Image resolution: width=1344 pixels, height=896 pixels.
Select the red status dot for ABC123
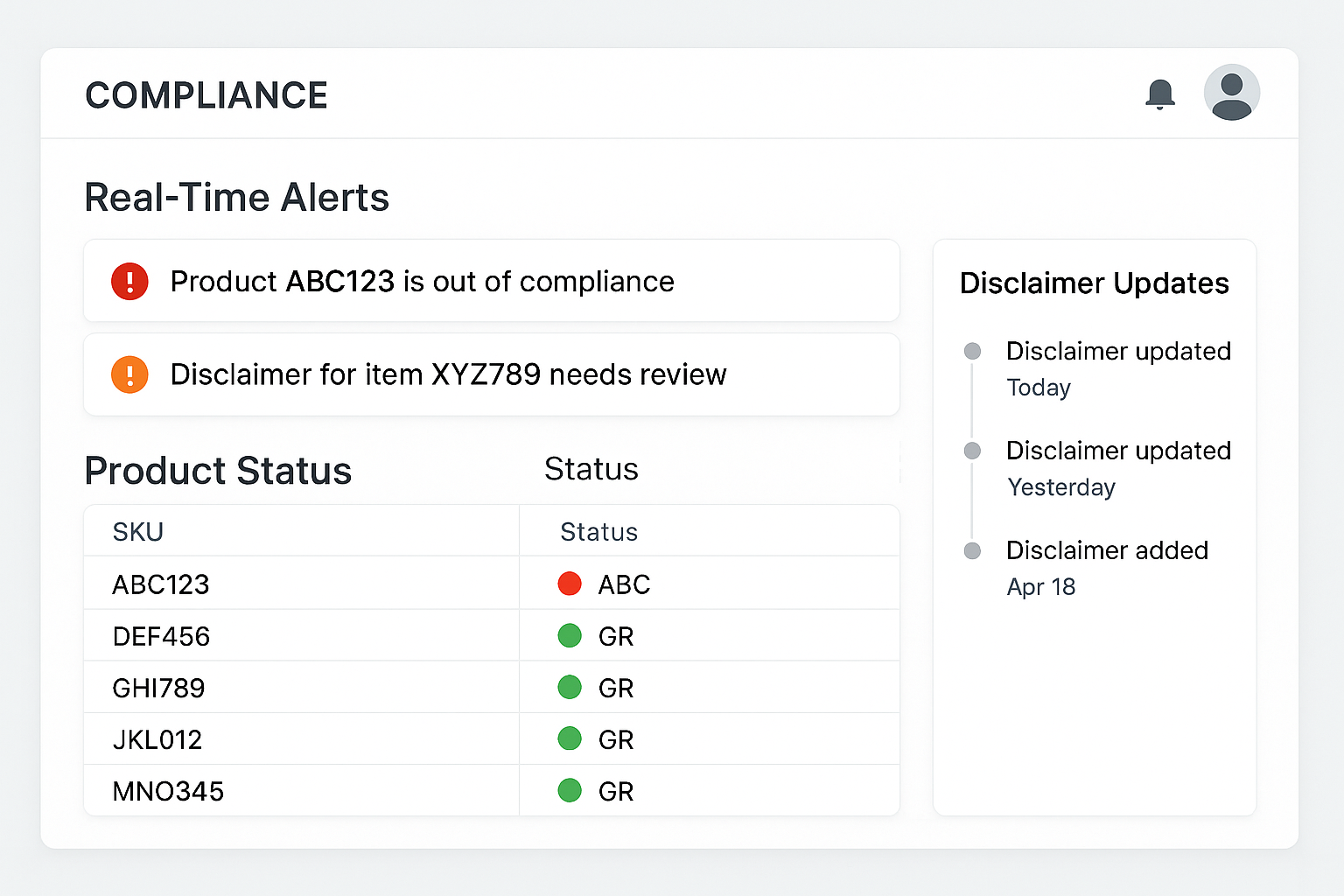tap(570, 584)
